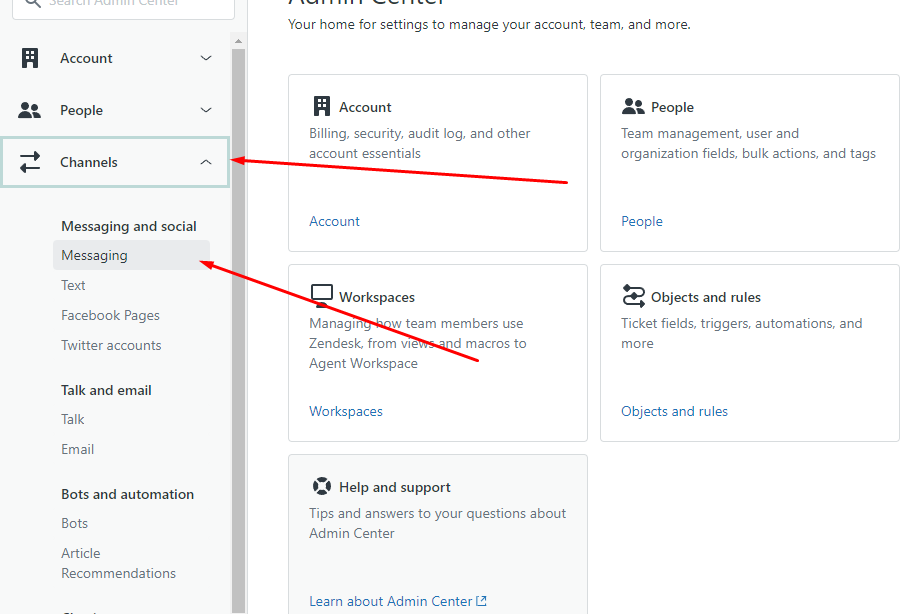Click the People card icon

[633, 106]
